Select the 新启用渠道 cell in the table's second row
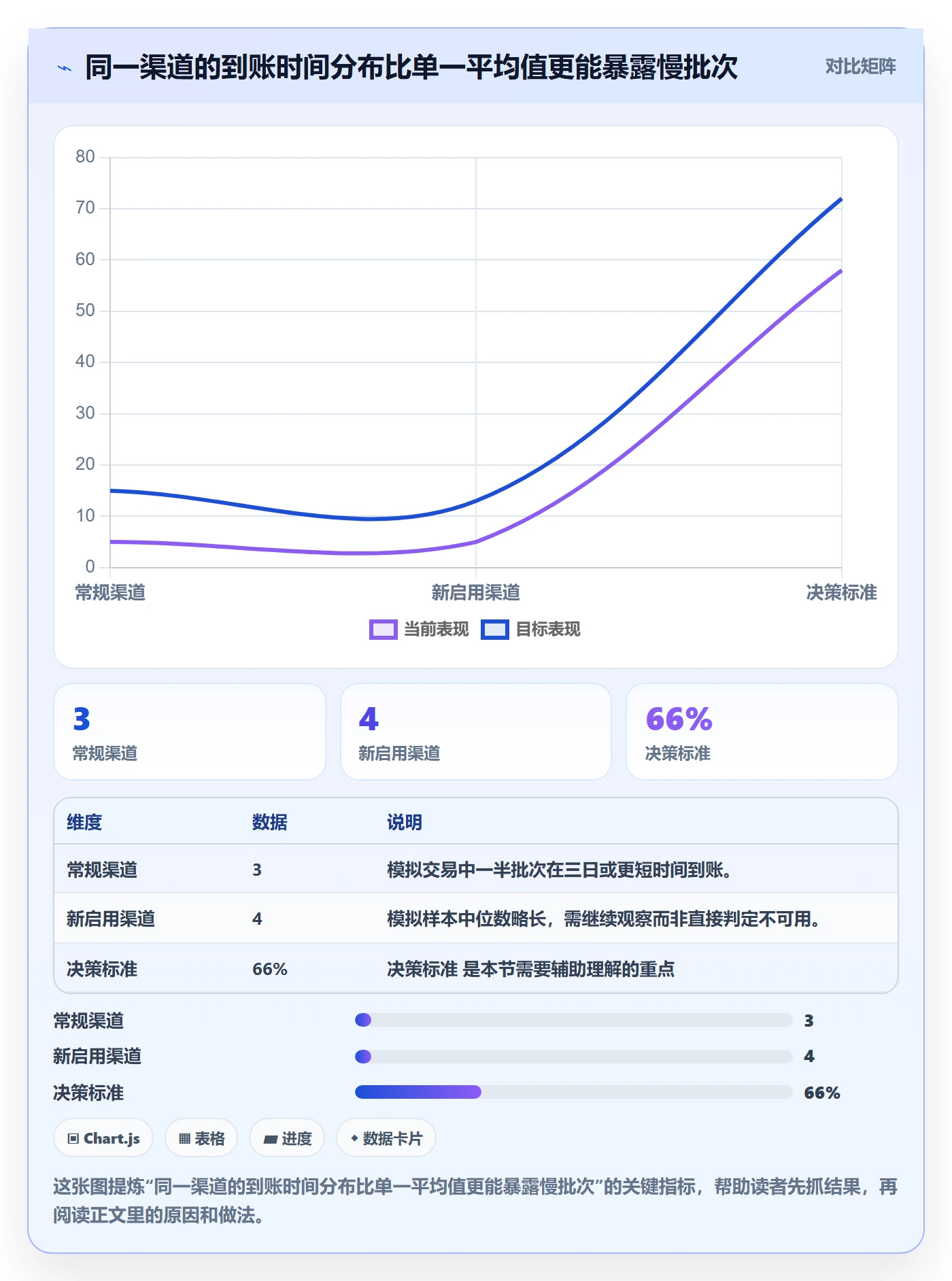The height and width of the screenshot is (1281, 952). pyautogui.click(x=111, y=919)
